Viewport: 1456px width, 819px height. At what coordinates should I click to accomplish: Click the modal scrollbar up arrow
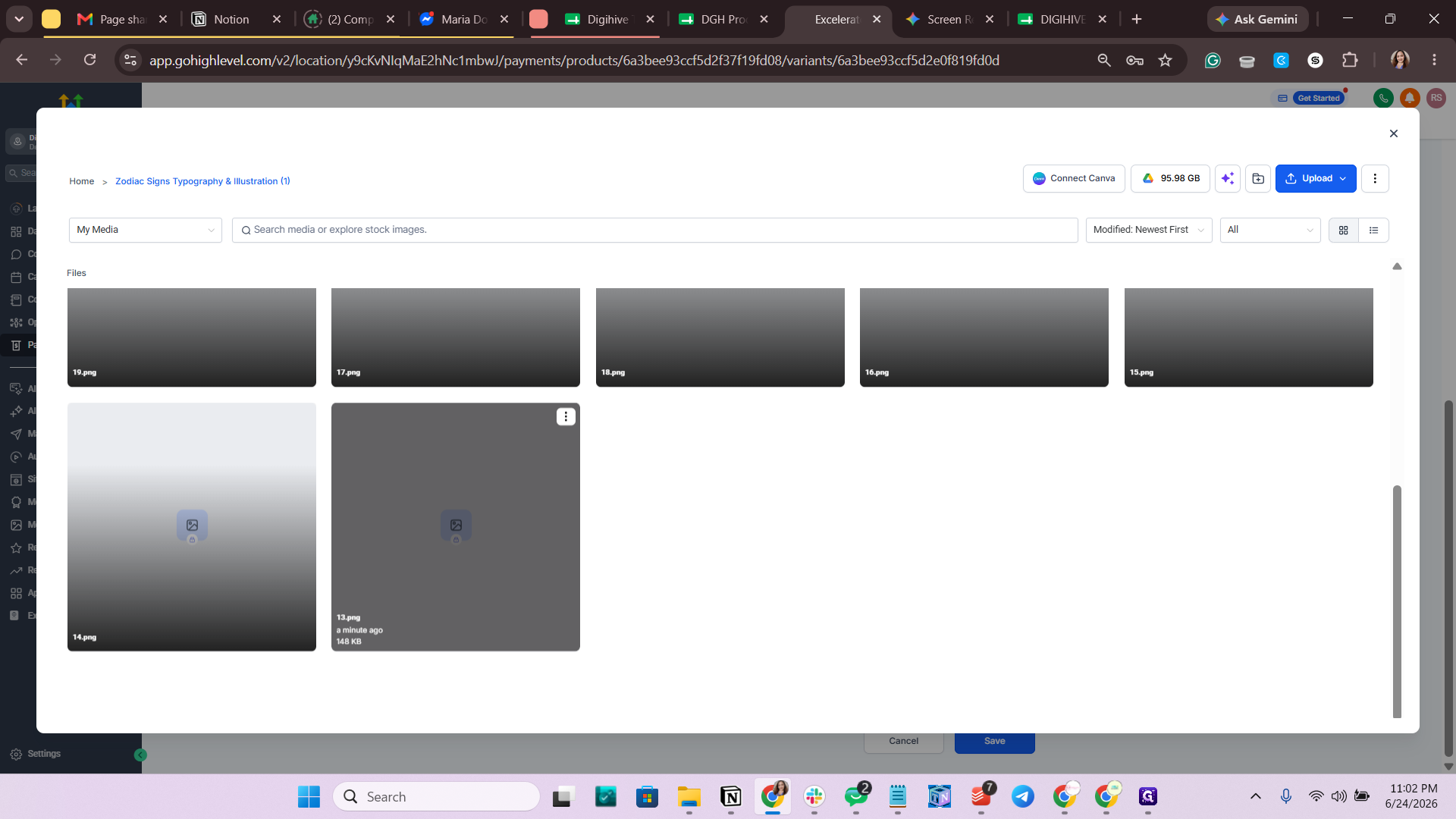click(x=1397, y=266)
